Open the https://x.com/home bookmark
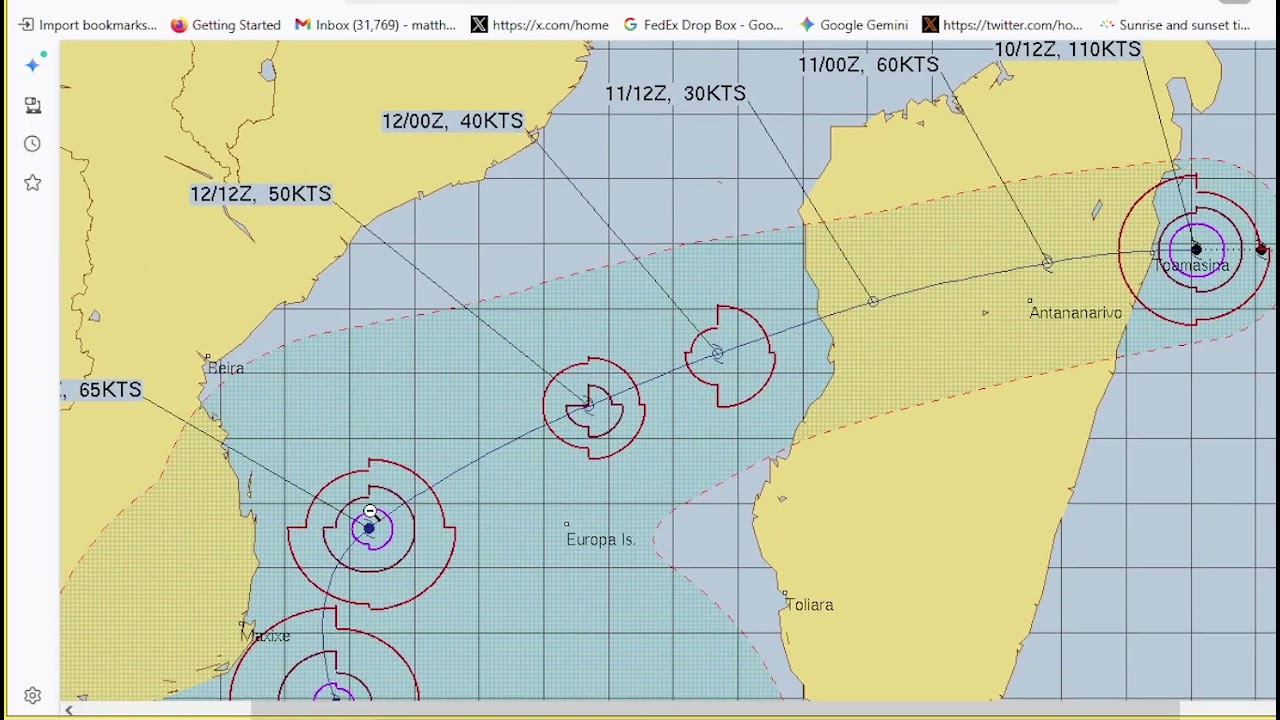This screenshot has width=1280, height=720. point(540,24)
